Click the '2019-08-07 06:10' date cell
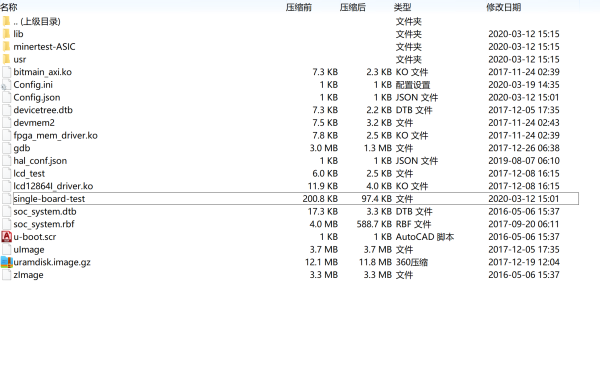 (523, 160)
